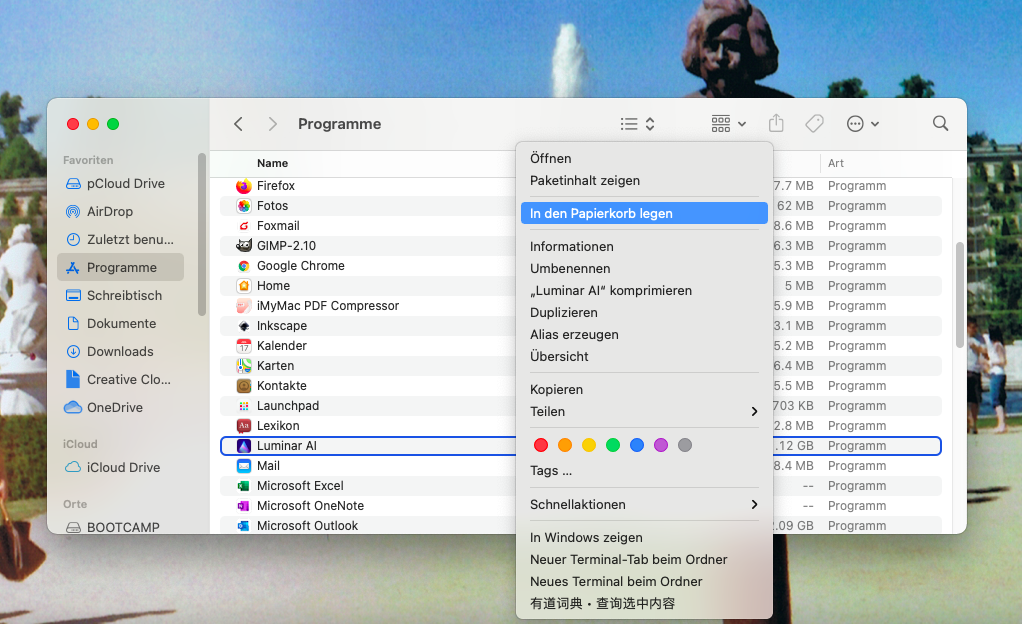Click the Inkscape app icon
This screenshot has height=624, width=1022.
244,326
